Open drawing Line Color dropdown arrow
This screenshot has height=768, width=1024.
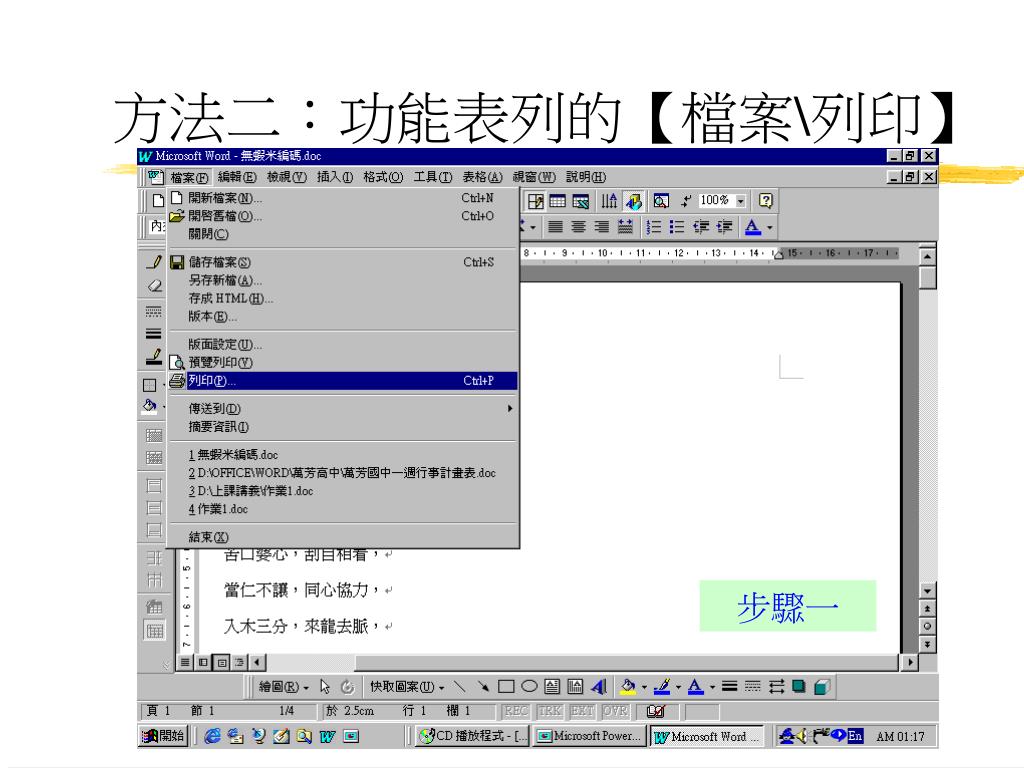tap(679, 687)
